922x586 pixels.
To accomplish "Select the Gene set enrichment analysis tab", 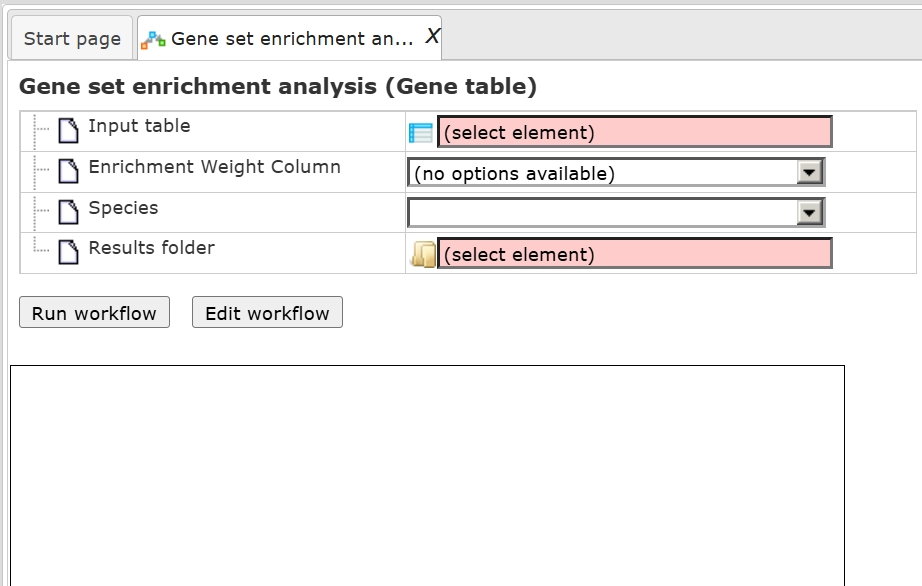I will tap(291, 39).
